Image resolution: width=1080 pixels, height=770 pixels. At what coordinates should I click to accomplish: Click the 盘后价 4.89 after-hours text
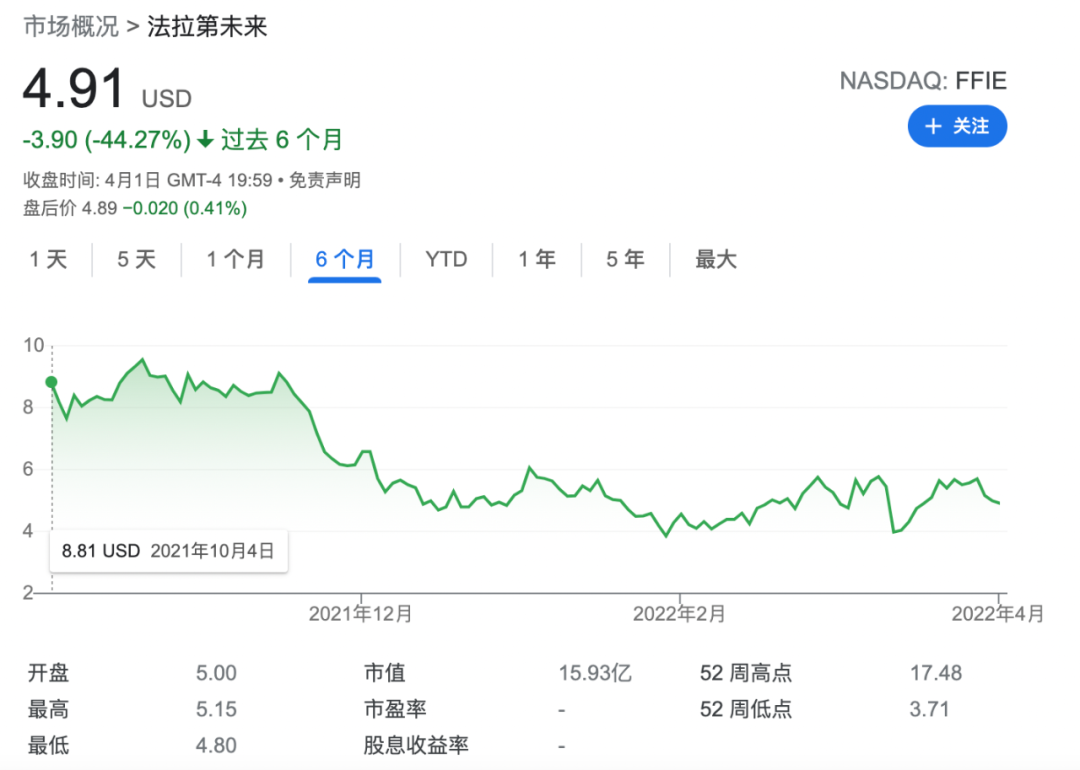[x=70, y=208]
